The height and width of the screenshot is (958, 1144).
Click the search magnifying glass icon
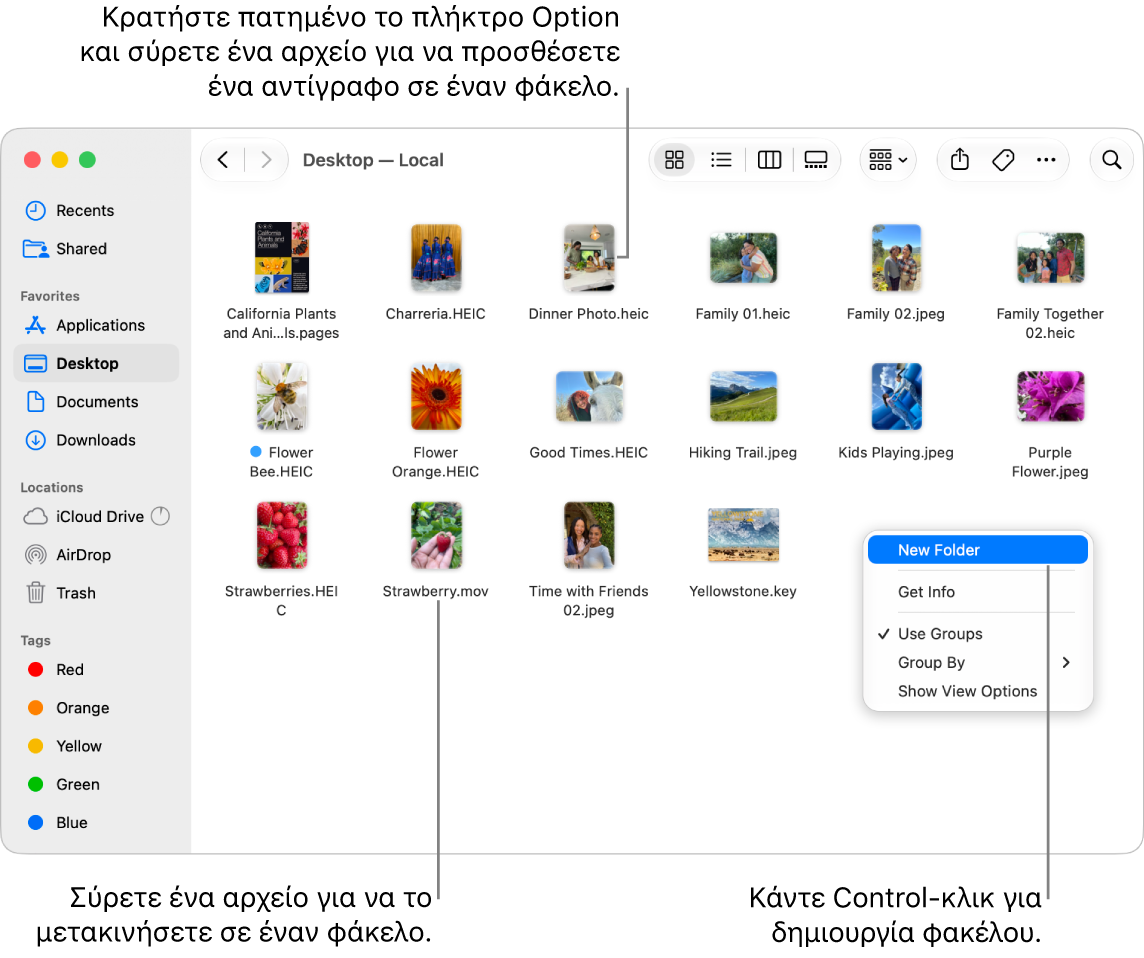click(1111, 160)
